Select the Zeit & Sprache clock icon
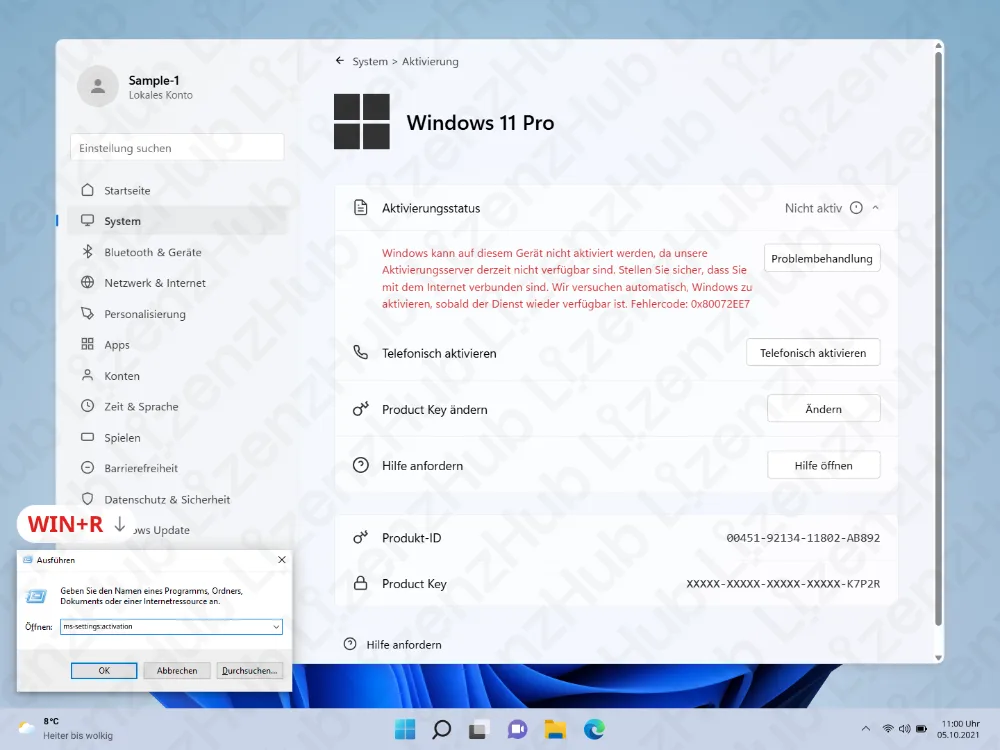The width and height of the screenshot is (1000, 750). pos(89,406)
